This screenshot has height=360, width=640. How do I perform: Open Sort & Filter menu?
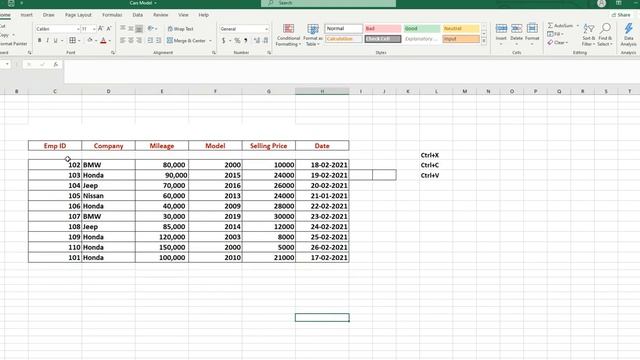(589, 35)
